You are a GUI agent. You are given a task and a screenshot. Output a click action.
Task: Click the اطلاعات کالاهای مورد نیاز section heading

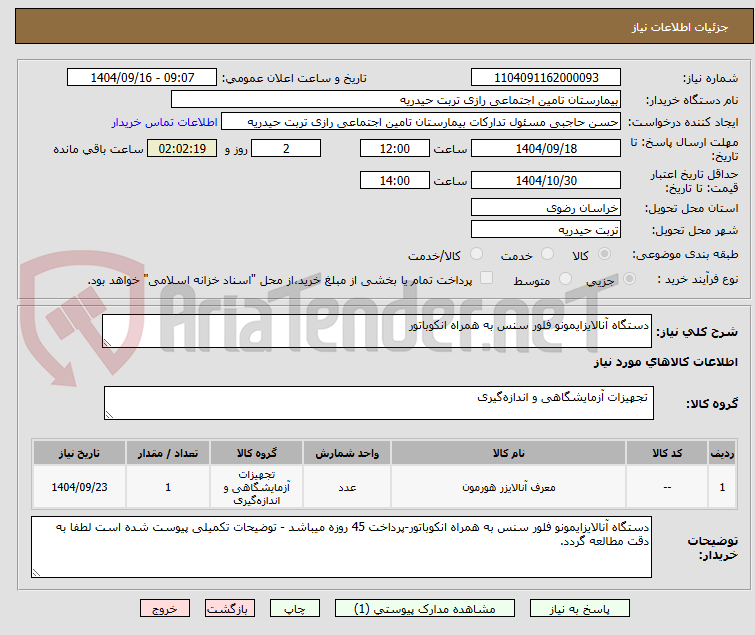point(665,362)
